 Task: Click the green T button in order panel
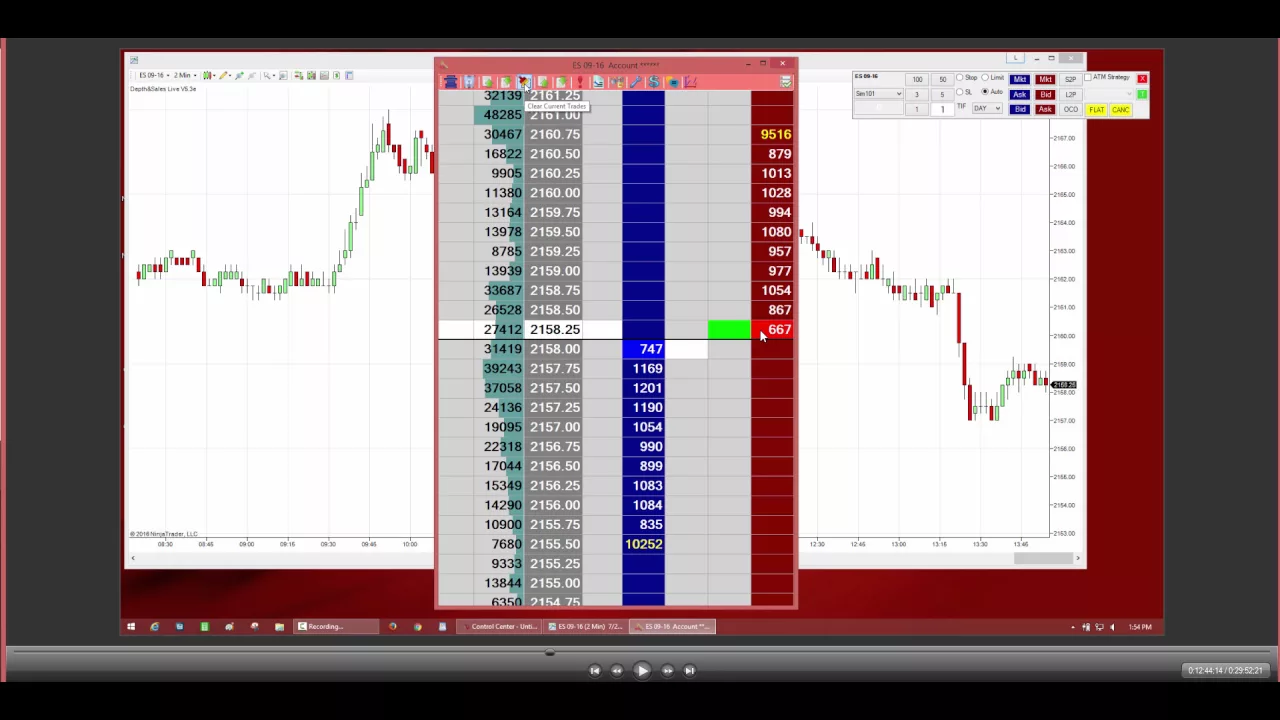pyautogui.click(x=1142, y=94)
